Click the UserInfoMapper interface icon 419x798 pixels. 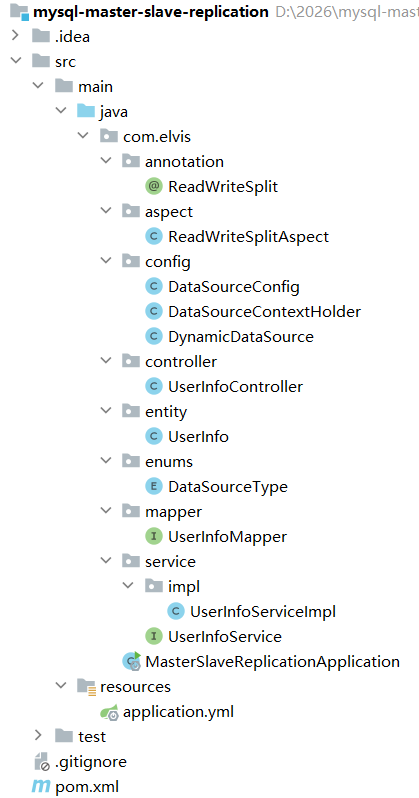pyautogui.click(x=153, y=536)
